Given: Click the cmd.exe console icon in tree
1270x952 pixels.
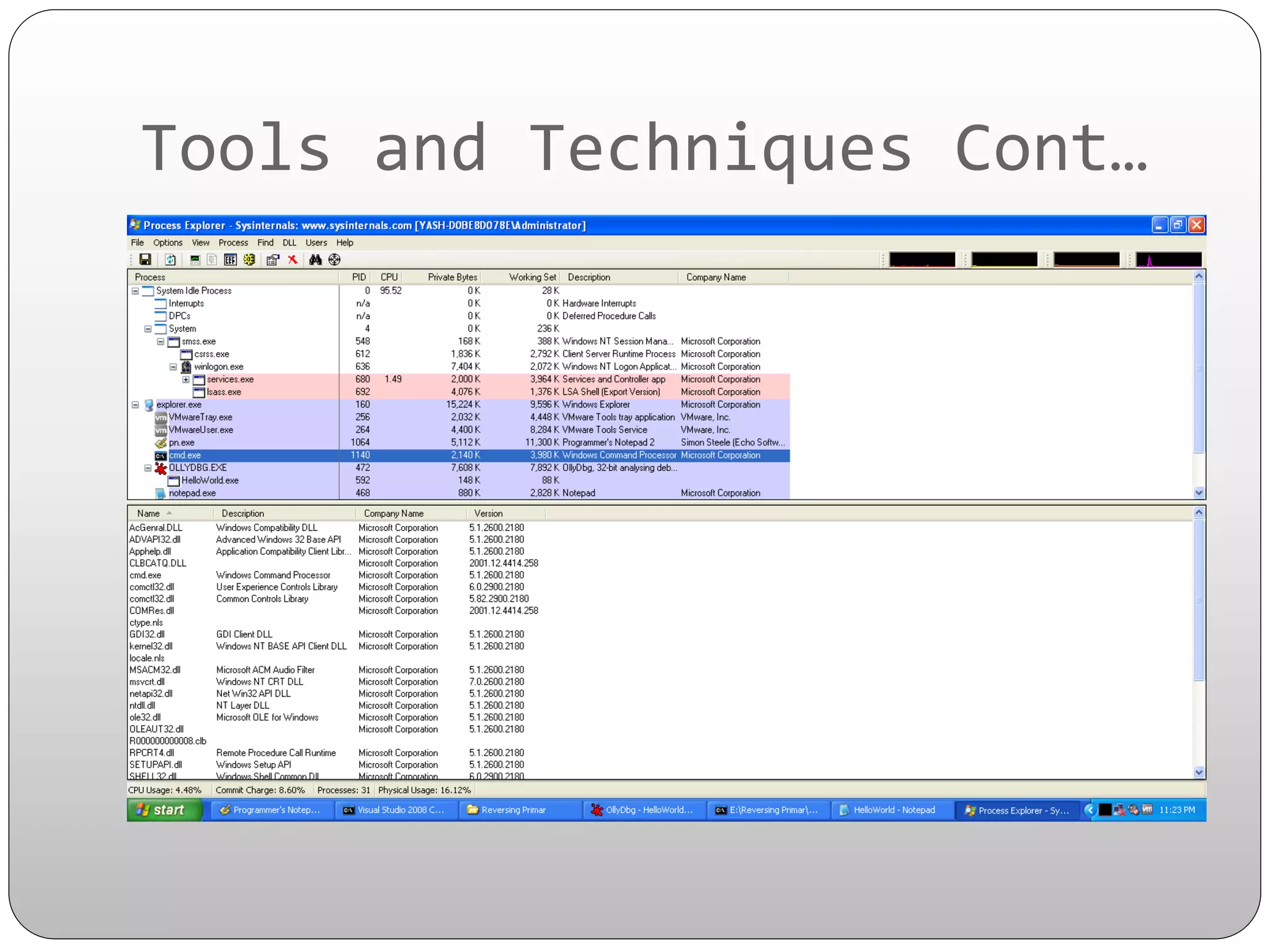Looking at the screenshot, I should point(161,456).
